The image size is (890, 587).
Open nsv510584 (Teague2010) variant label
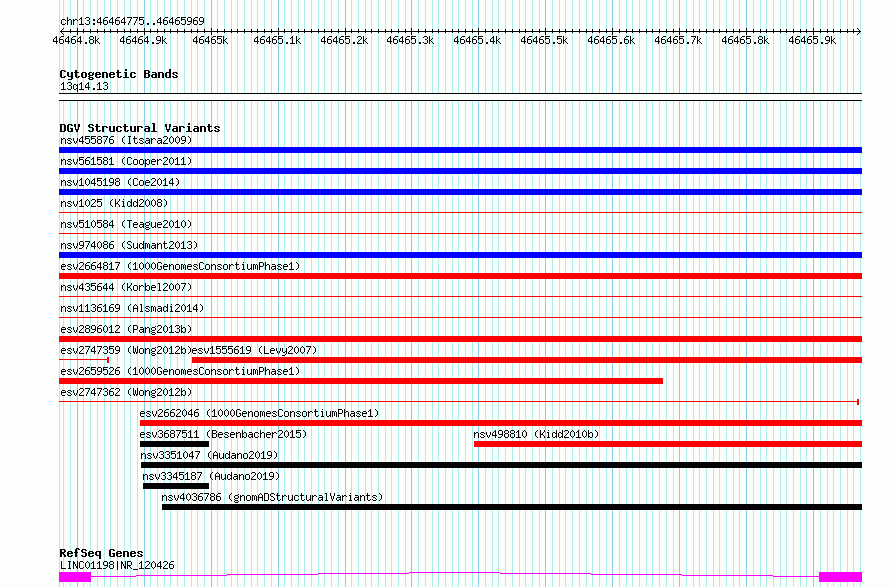pyautogui.click(x=126, y=224)
